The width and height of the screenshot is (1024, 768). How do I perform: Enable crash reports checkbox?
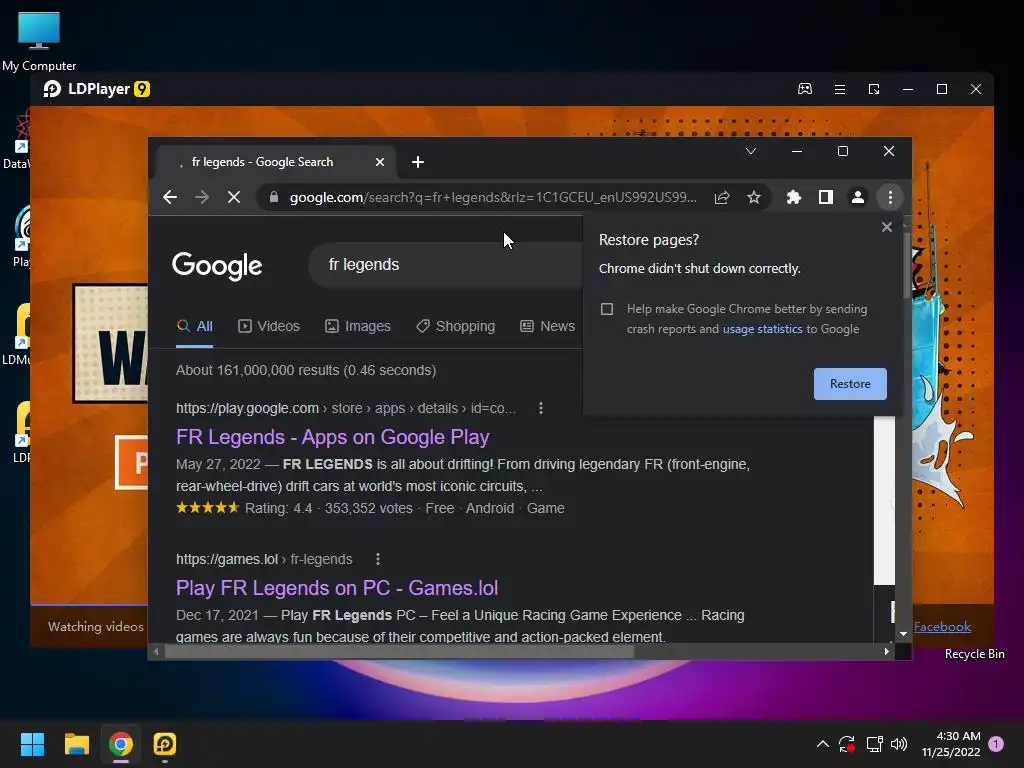[607, 309]
